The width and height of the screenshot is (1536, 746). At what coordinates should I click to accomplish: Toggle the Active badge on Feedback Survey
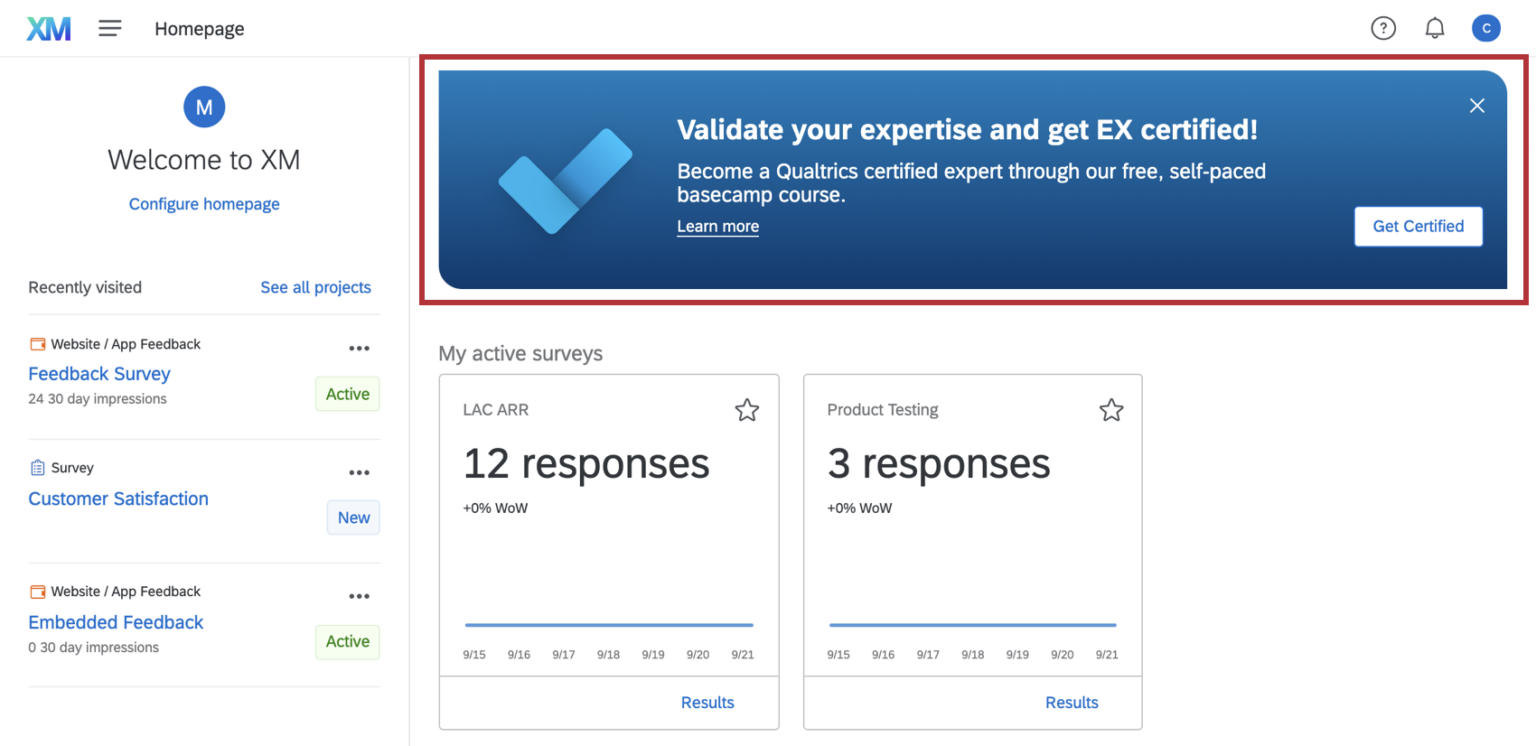(347, 394)
